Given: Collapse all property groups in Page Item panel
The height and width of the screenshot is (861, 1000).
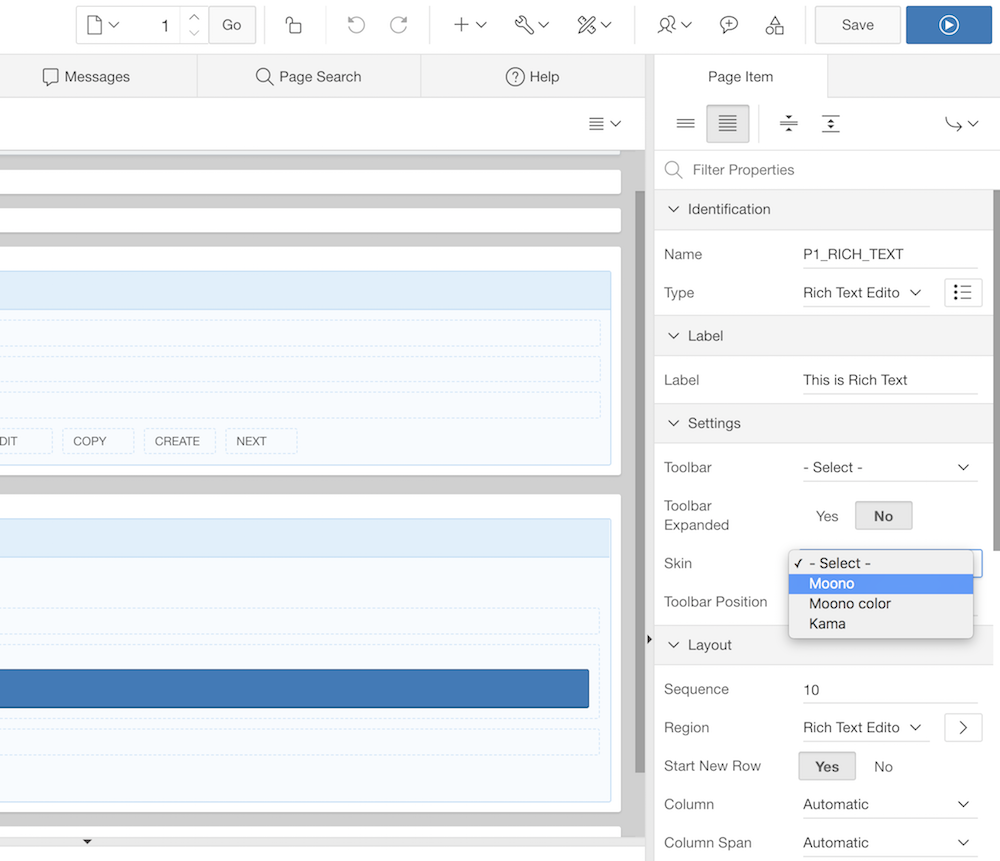Looking at the screenshot, I should tap(788, 123).
